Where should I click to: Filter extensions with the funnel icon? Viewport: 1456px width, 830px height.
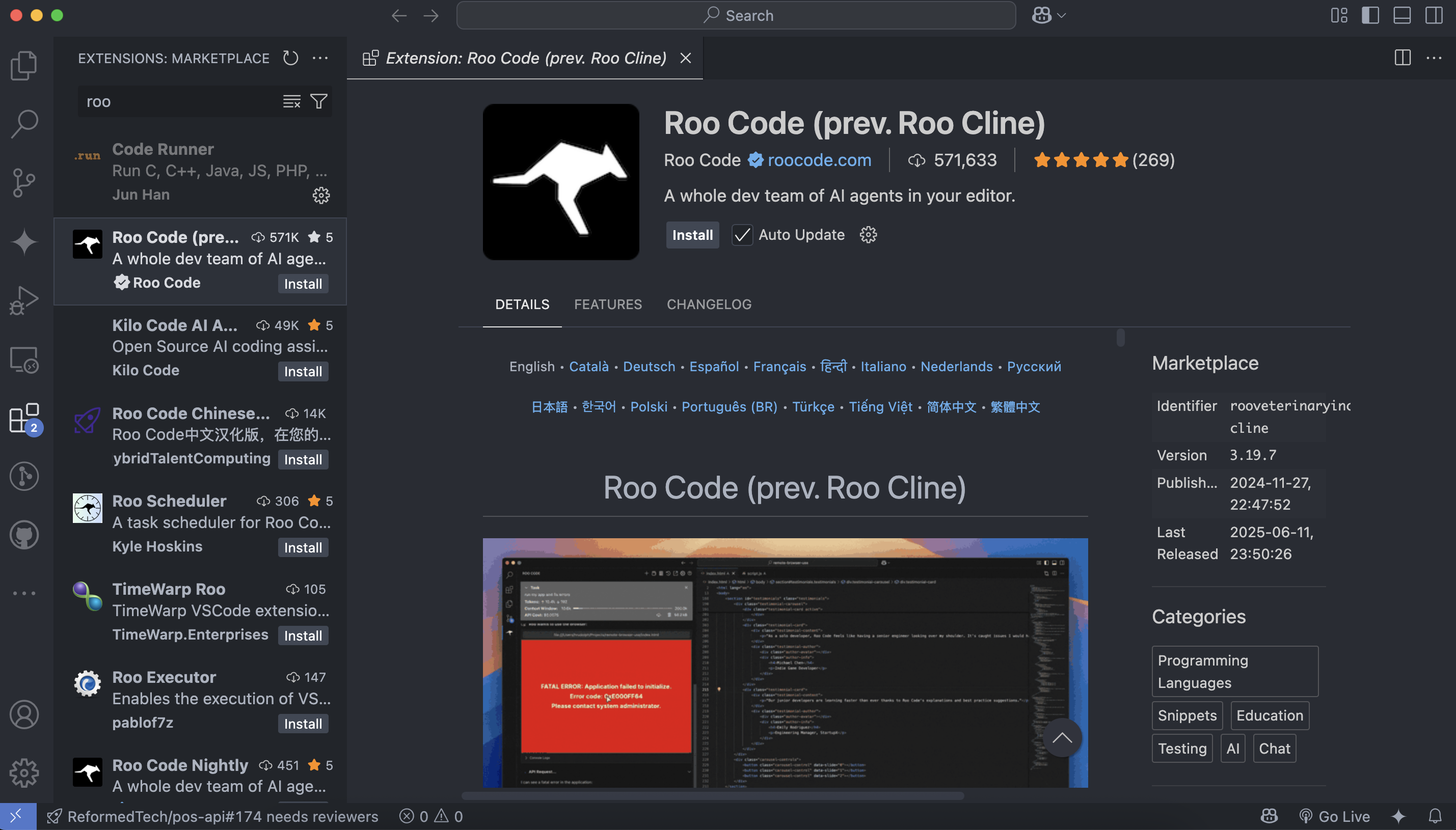point(319,101)
